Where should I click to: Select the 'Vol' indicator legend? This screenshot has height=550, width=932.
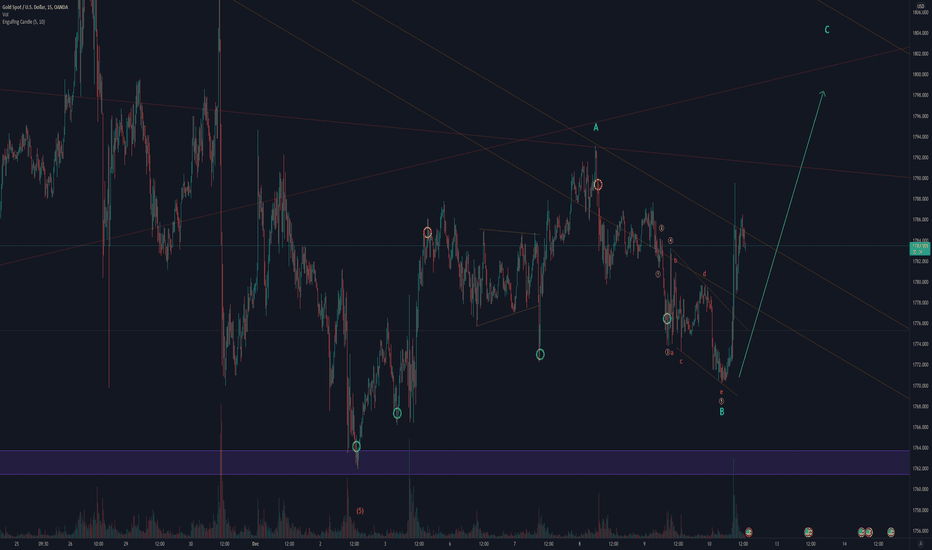5,14
